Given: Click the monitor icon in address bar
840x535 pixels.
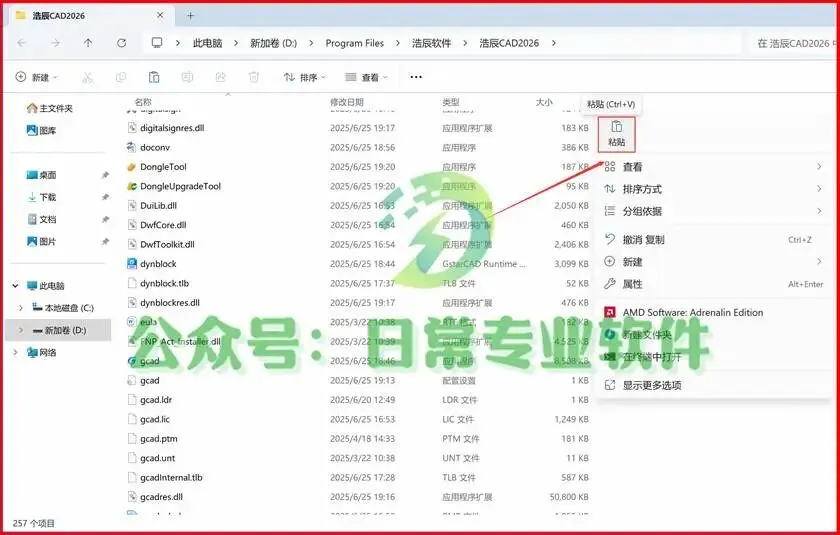Looking at the screenshot, I should pos(157,43).
